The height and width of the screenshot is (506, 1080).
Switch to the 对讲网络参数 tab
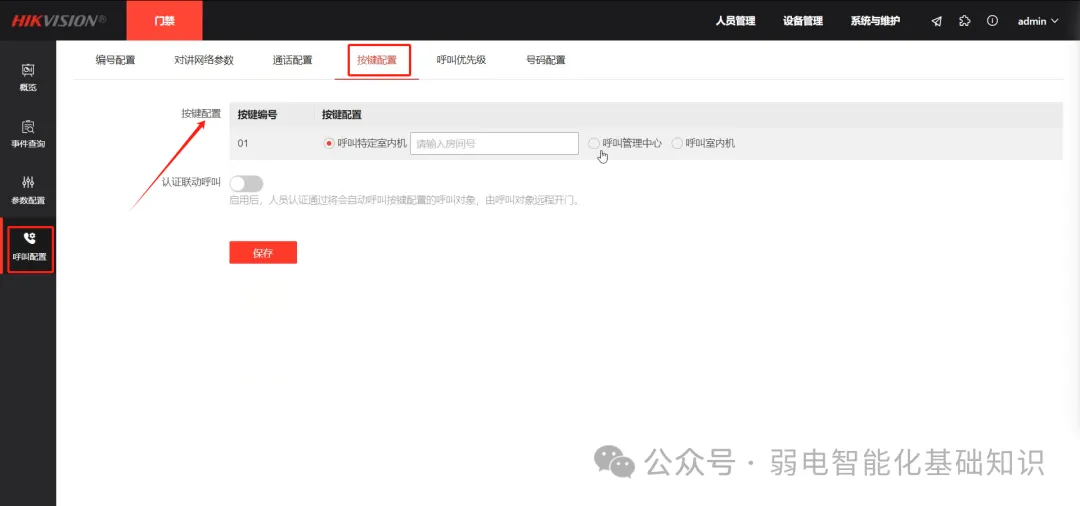(204, 60)
